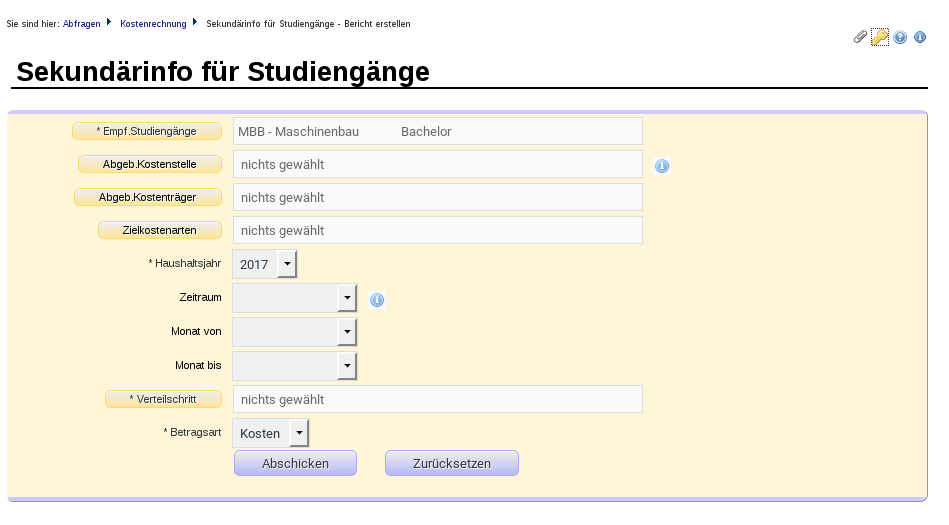
Task: Click the yellow key icon
Action: pos(880,37)
